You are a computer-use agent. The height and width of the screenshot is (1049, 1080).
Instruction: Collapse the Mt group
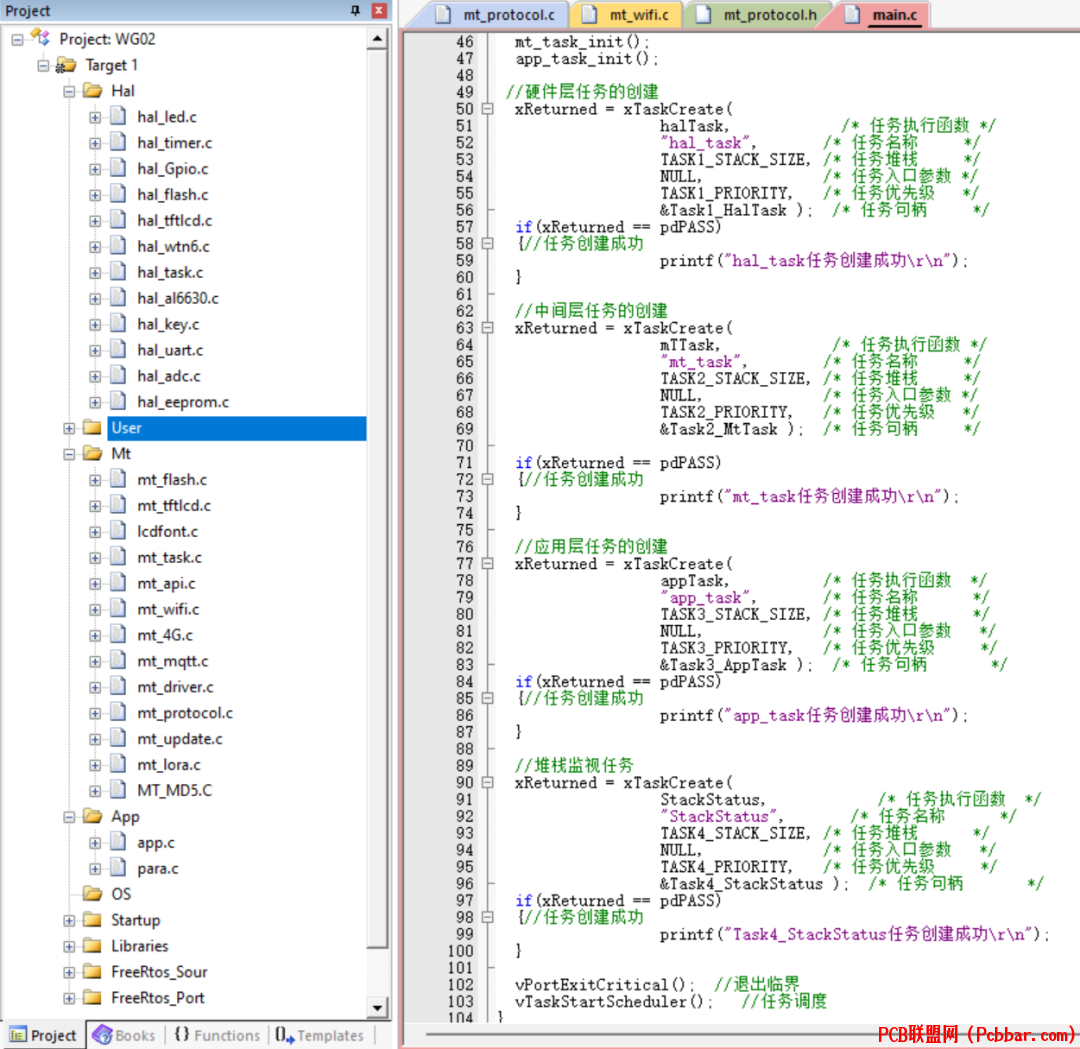[x=69, y=454]
